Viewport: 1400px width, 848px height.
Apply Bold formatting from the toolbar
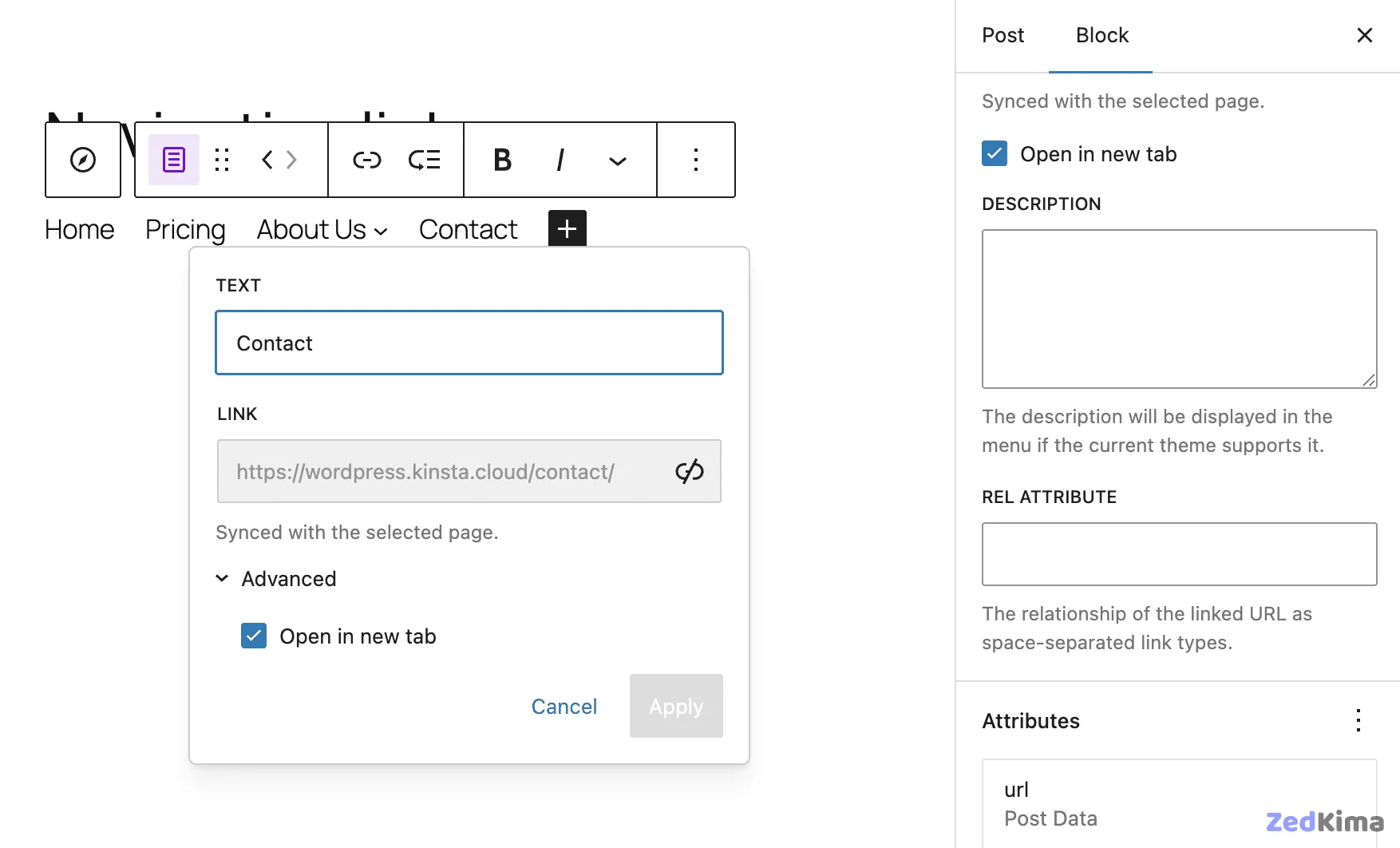(x=501, y=160)
